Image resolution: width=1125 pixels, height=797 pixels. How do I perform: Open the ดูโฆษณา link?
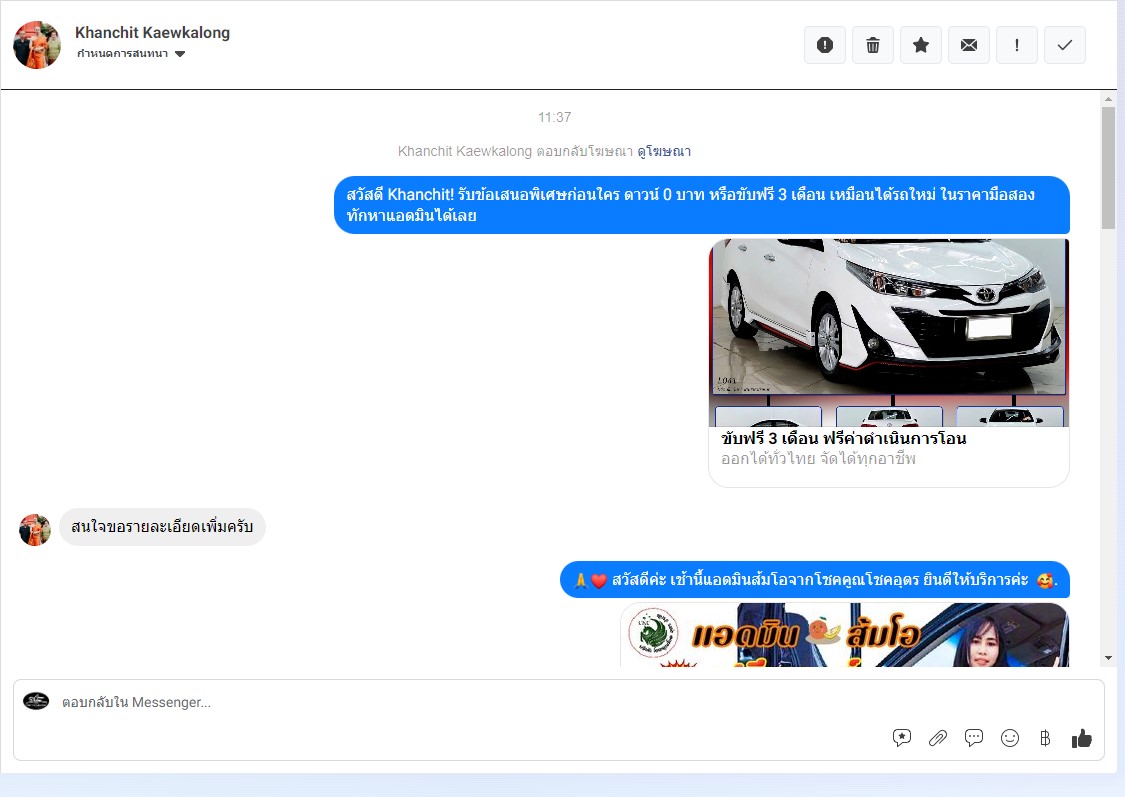(664, 152)
